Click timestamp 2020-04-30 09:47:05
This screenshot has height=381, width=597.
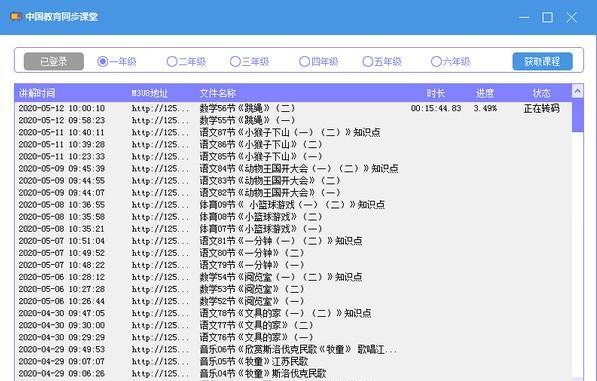click(x=62, y=313)
